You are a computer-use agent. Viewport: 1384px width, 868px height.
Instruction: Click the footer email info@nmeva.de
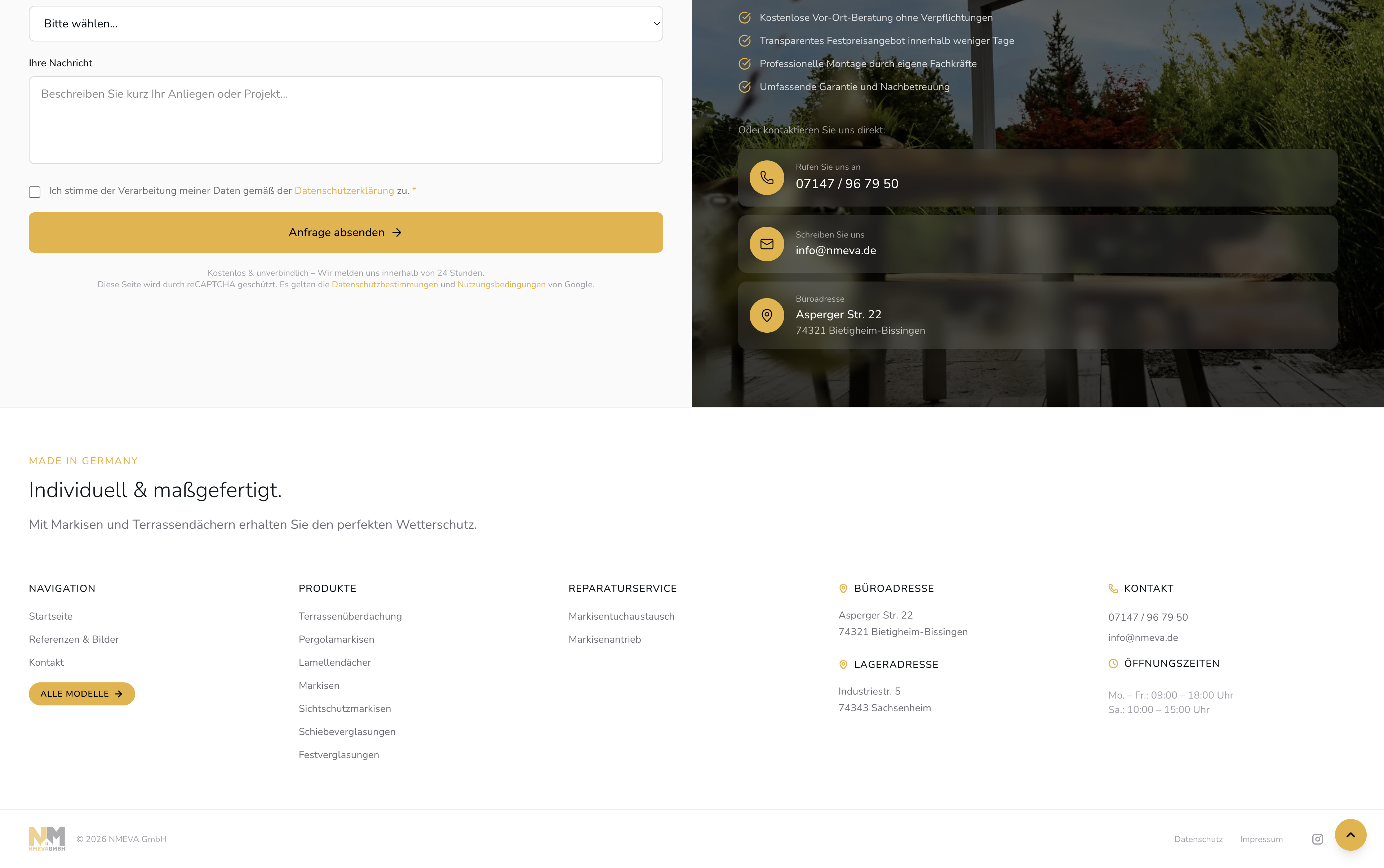(x=1142, y=637)
